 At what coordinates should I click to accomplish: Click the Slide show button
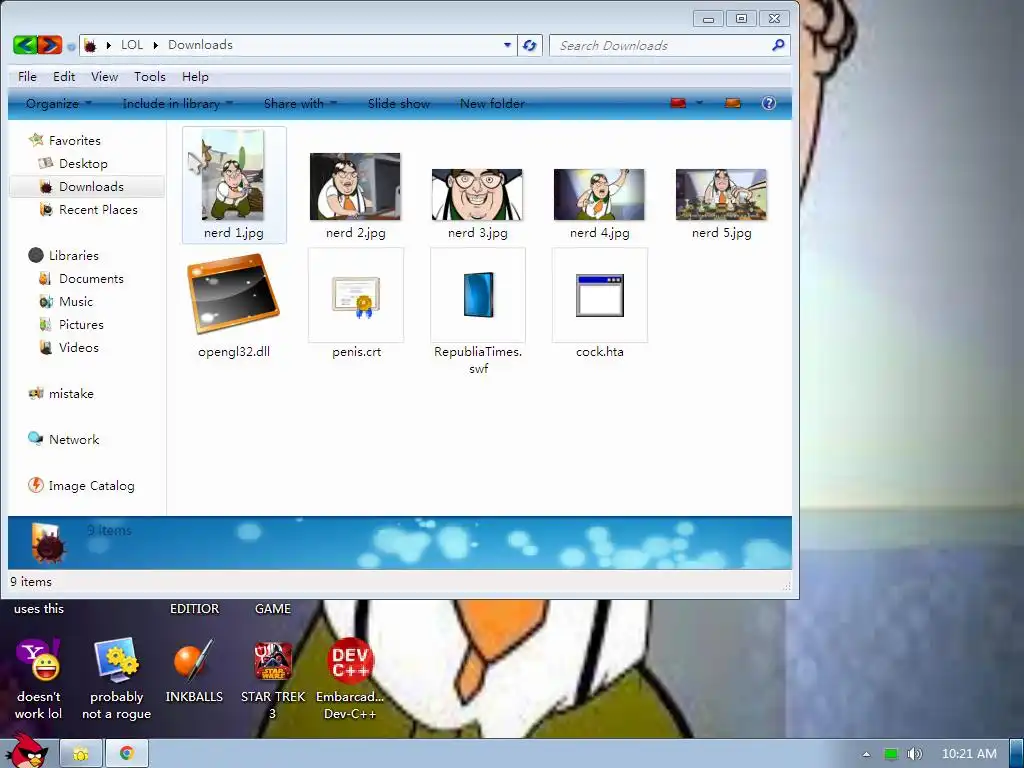pyautogui.click(x=398, y=103)
